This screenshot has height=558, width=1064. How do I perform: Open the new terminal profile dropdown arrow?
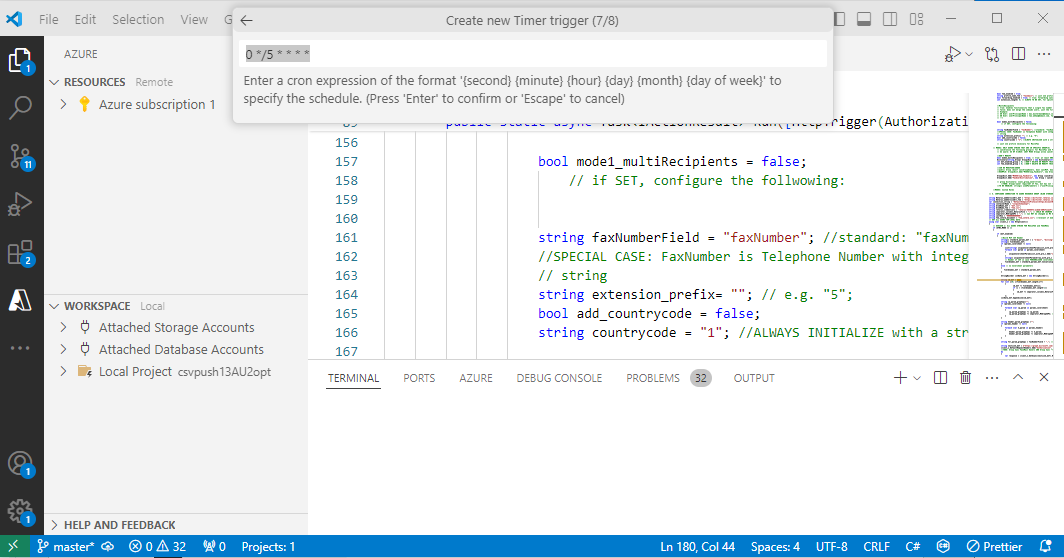(x=916, y=378)
